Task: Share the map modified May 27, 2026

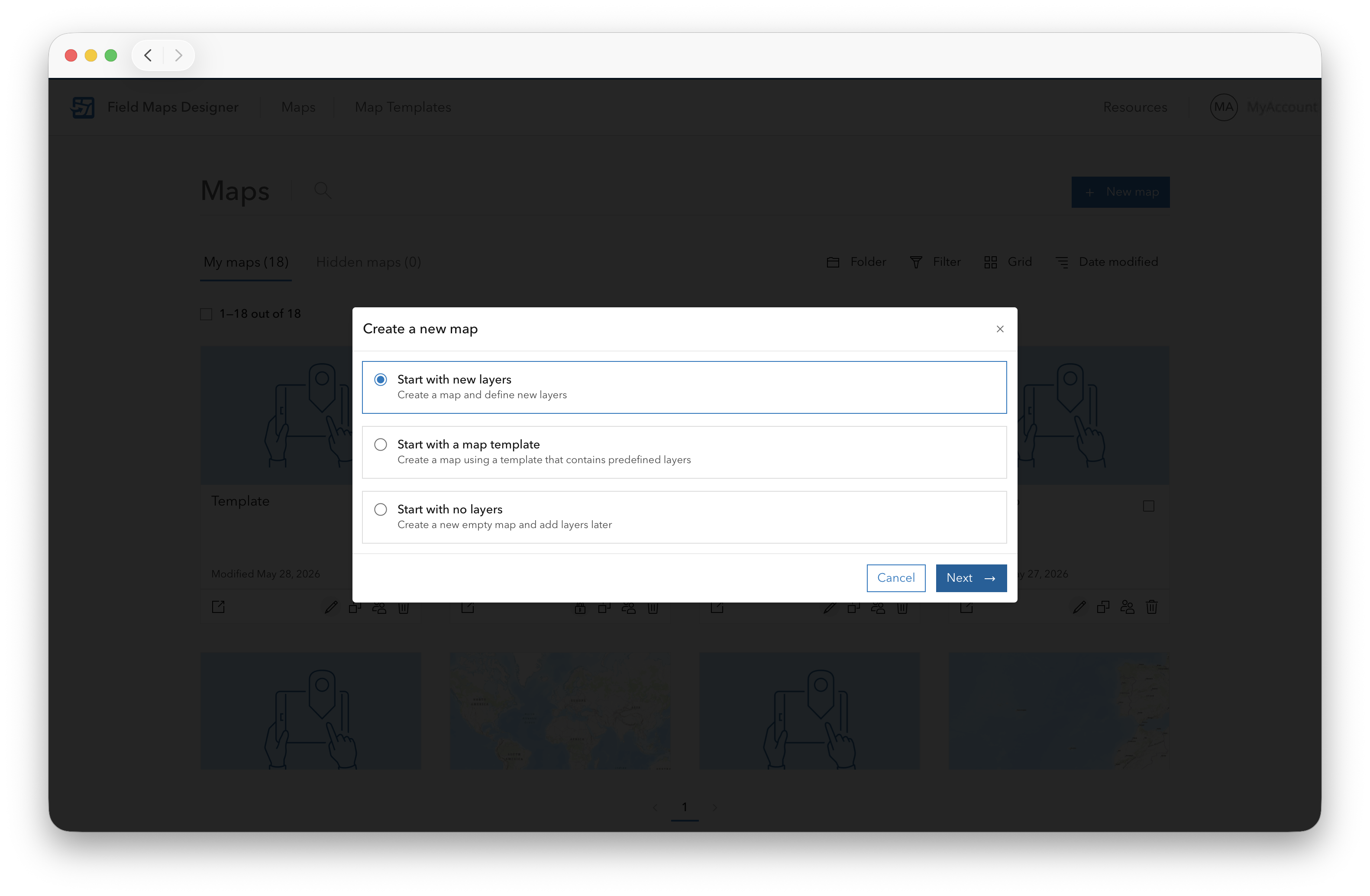Action: [x=1128, y=606]
